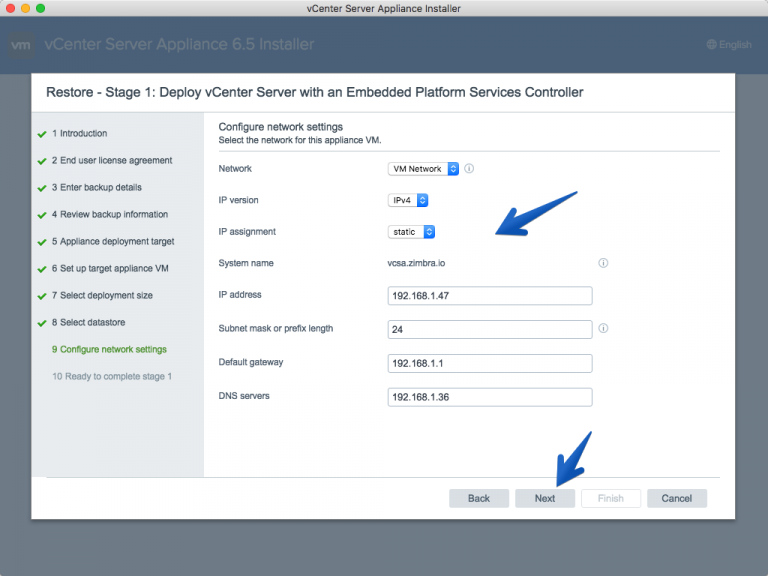
Task: Click the green checkmark beside Introduction
Action: (x=42, y=134)
